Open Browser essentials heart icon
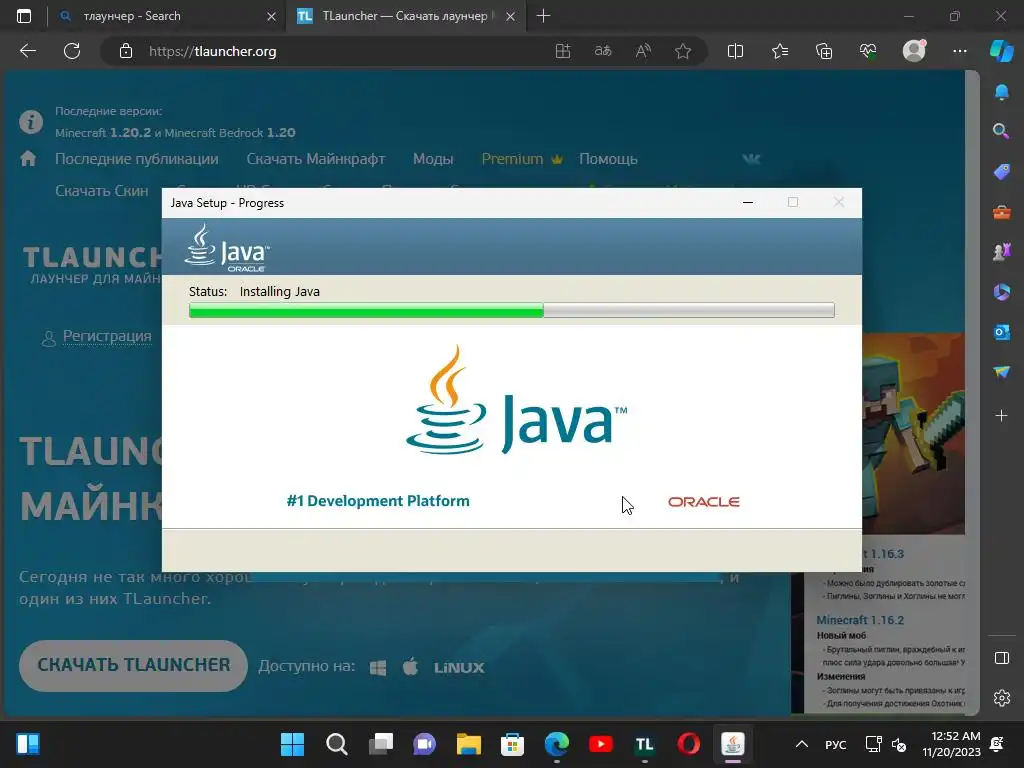This screenshot has height=768, width=1024. click(868, 51)
